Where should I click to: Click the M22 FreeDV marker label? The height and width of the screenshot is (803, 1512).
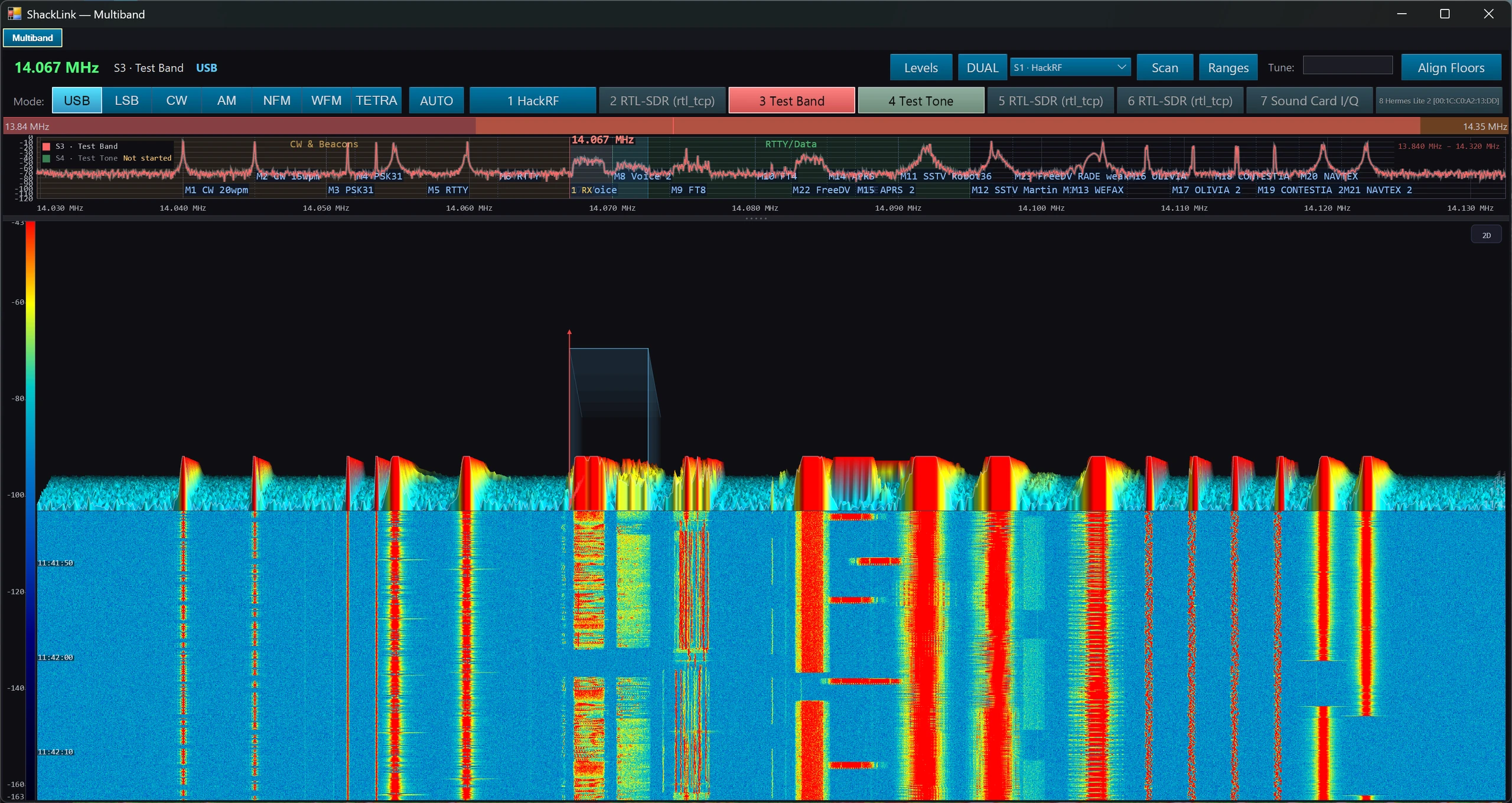(x=821, y=190)
